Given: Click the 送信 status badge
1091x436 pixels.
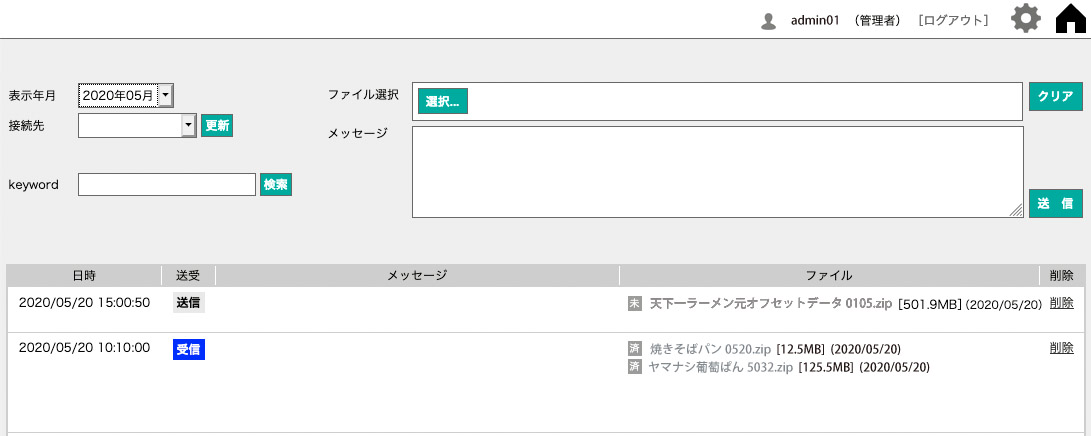Looking at the screenshot, I should point(189,303).
